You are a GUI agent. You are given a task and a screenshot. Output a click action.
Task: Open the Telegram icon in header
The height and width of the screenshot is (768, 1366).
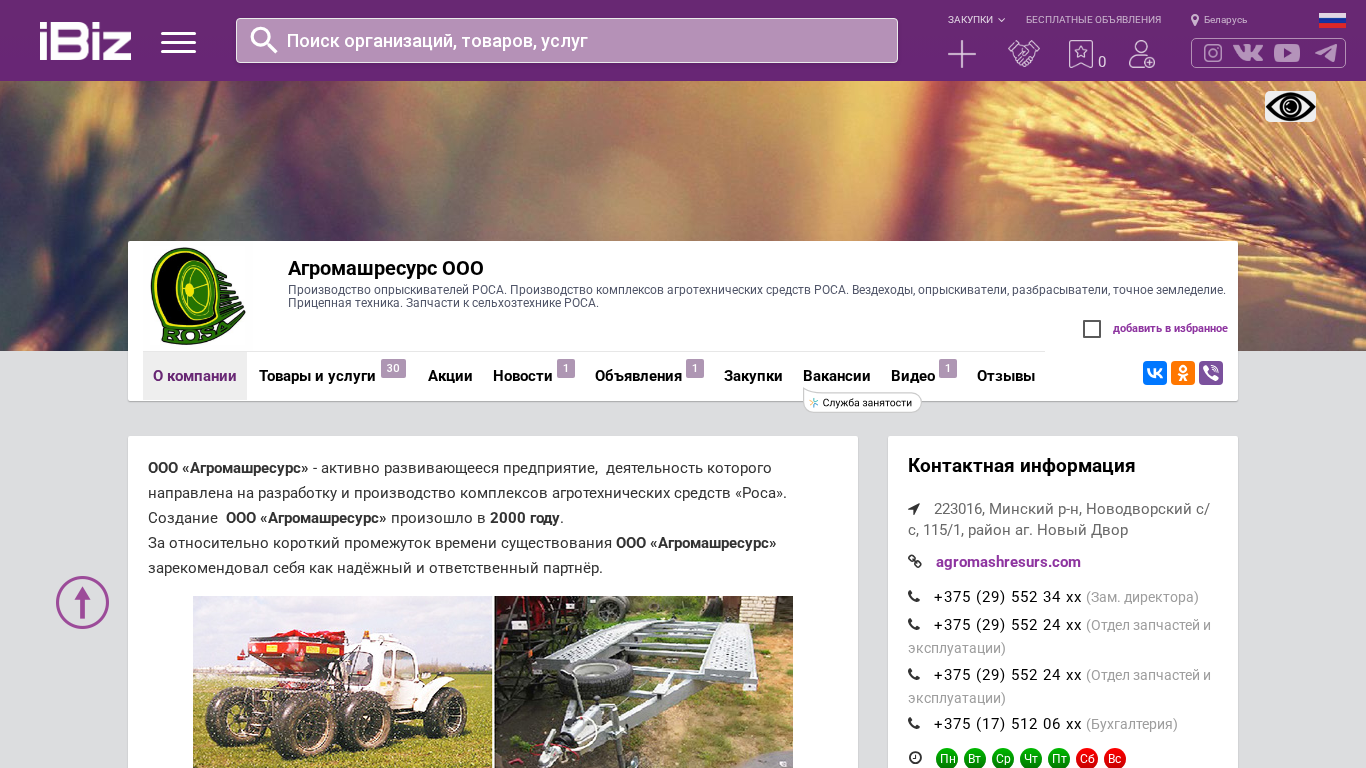(1326, 53)
